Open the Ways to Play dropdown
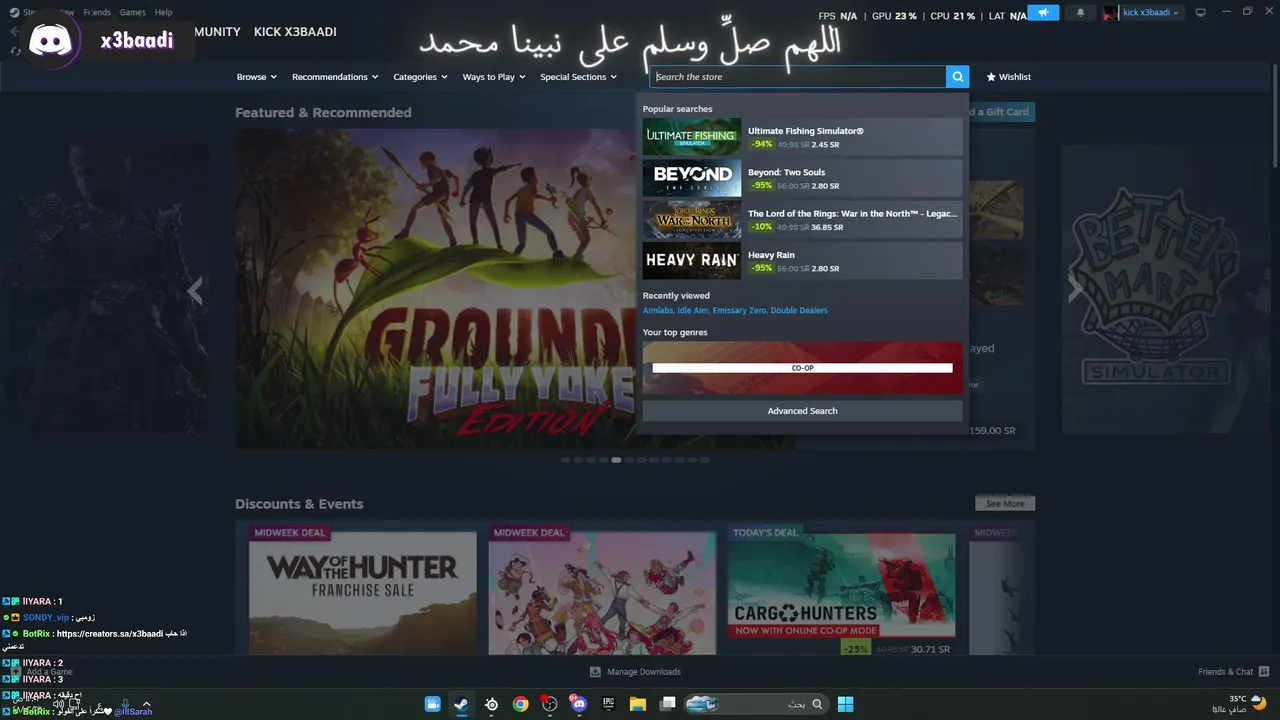 coord(494,77)
